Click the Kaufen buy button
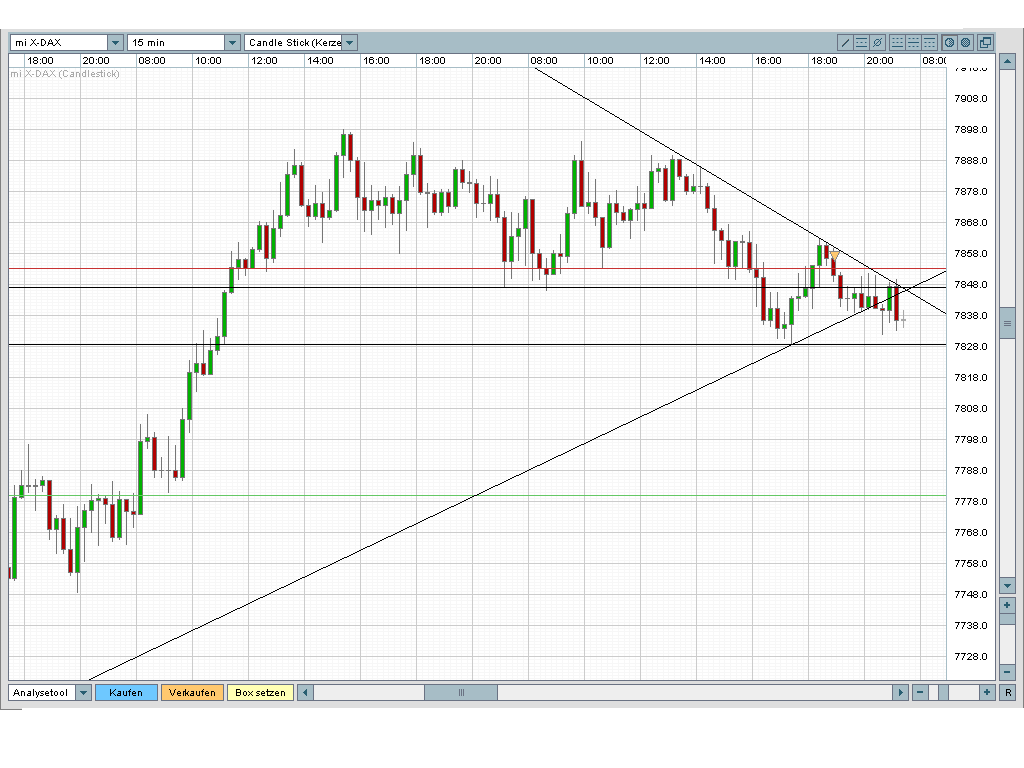 pyautogui.click(x=126, y=692)
